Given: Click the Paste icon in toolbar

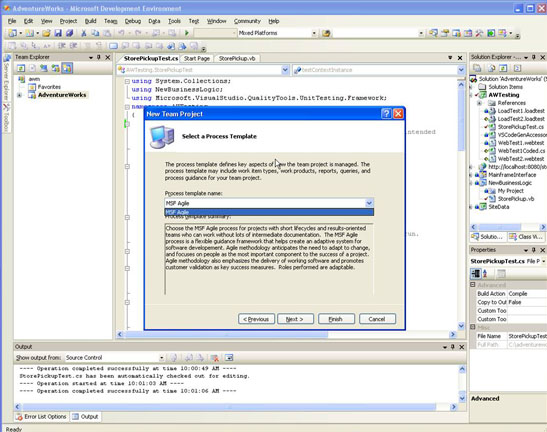Looking at the screenshot, I should click(x=107, y=33).
